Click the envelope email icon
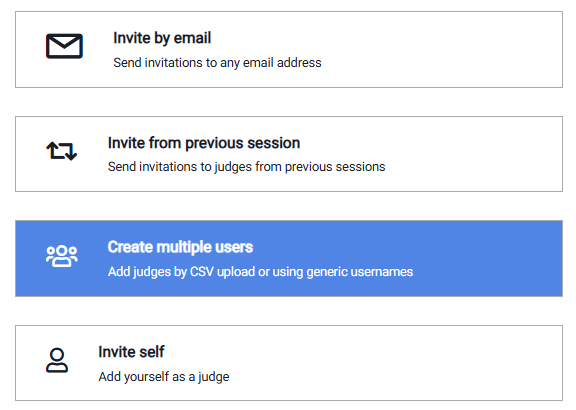This screenshot has width=576, height=410. (64, 46)
